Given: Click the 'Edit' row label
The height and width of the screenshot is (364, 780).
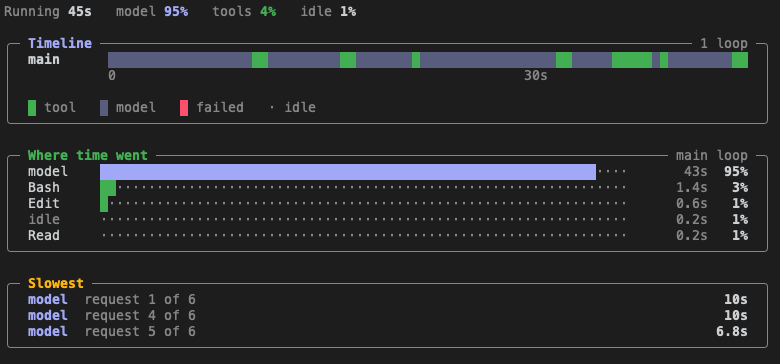Looking at the screenshot, I should [44, 204].
